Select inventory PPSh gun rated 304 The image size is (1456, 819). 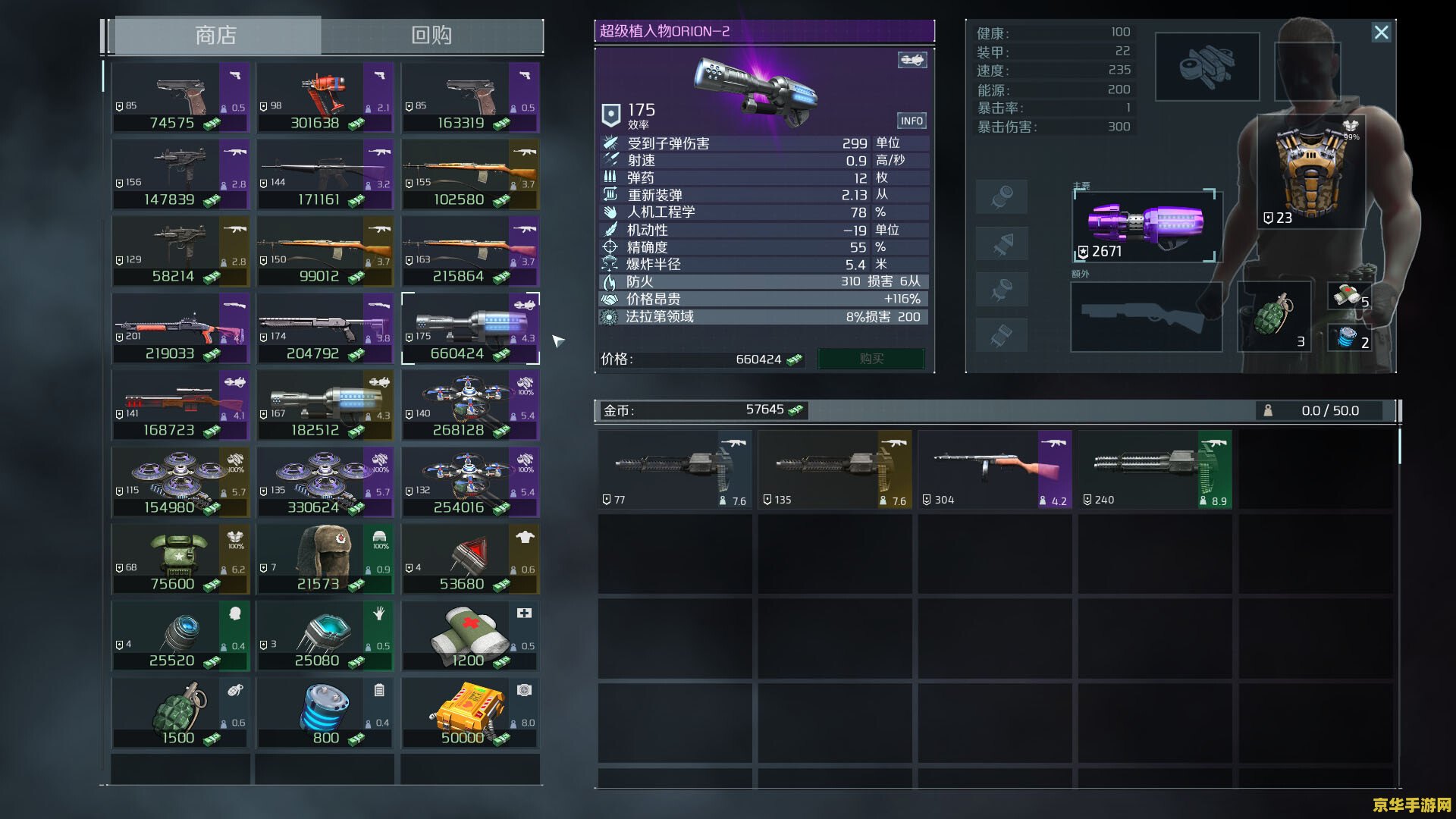pos(994,469)
